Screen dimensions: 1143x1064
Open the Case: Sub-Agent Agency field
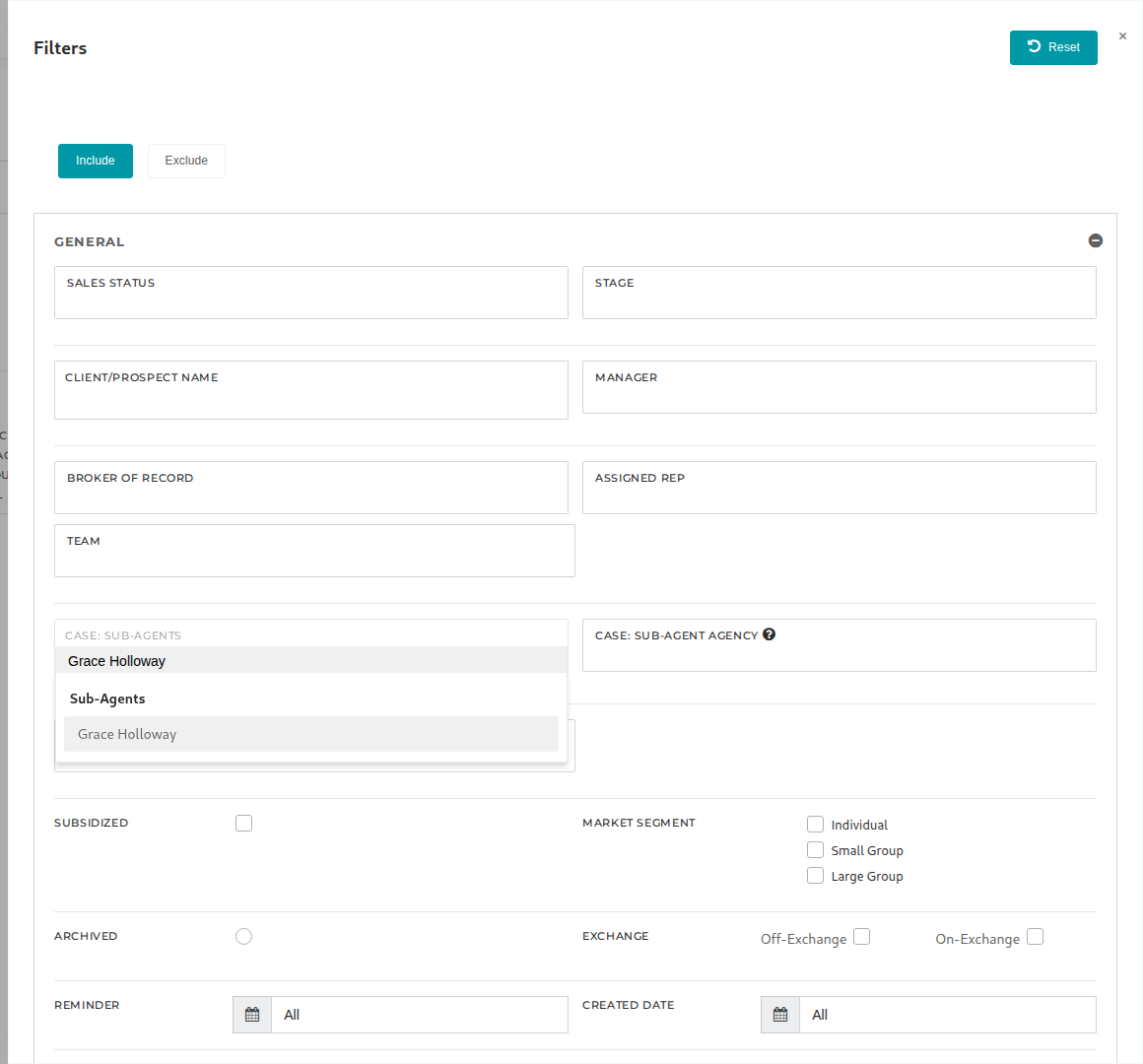(x=840, y=645)
